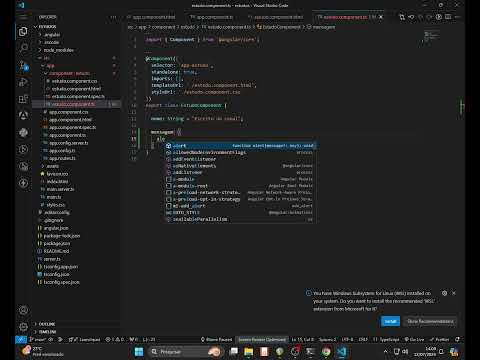Click the Prettier status bar item
Image resolution: width=480 pixels, height=360 pixels.
(439, 339)
